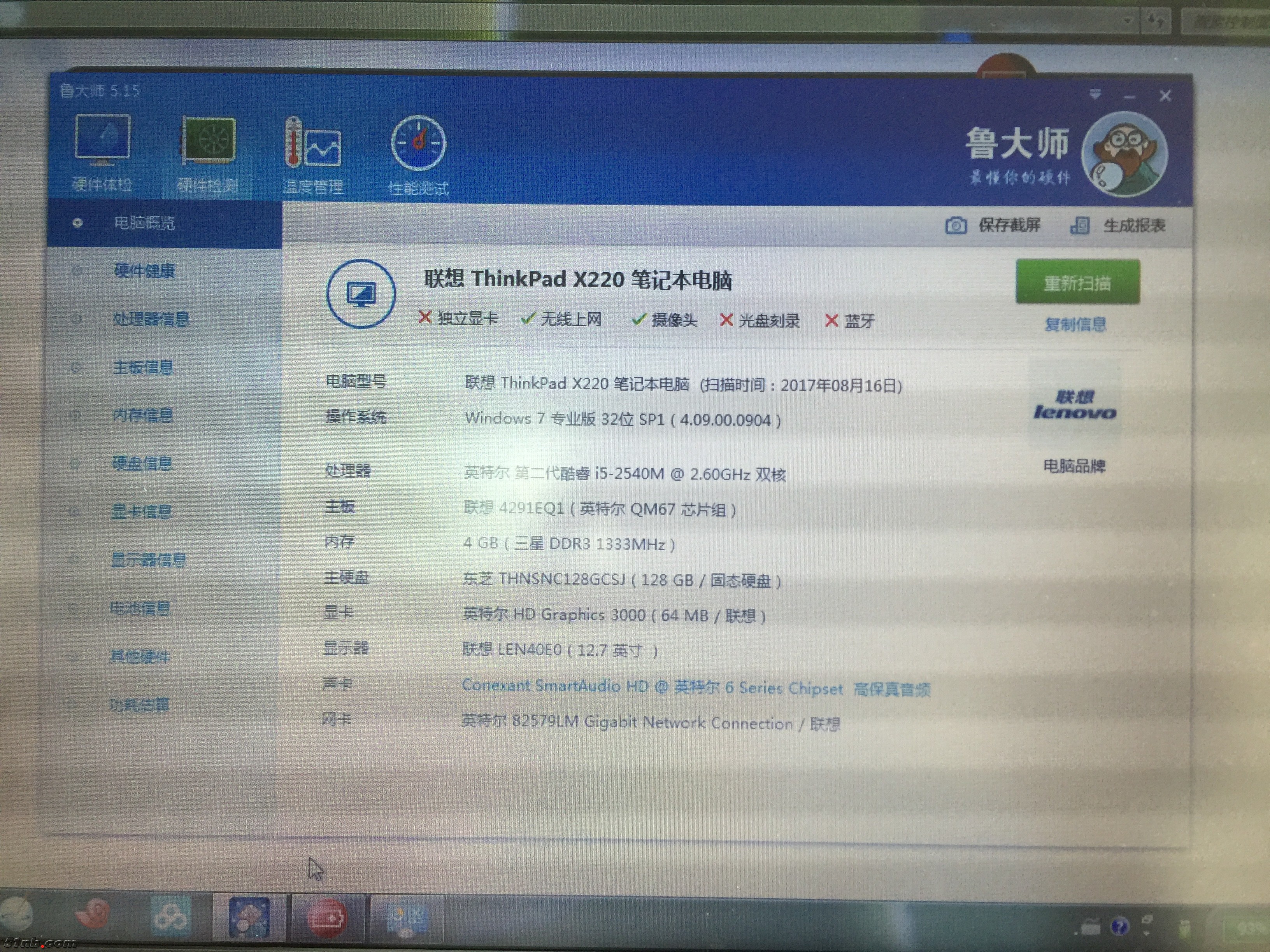This screenshot has height=952, width=1270.
Task: Click the round computer monitor icon
Action: click(361, 294)
